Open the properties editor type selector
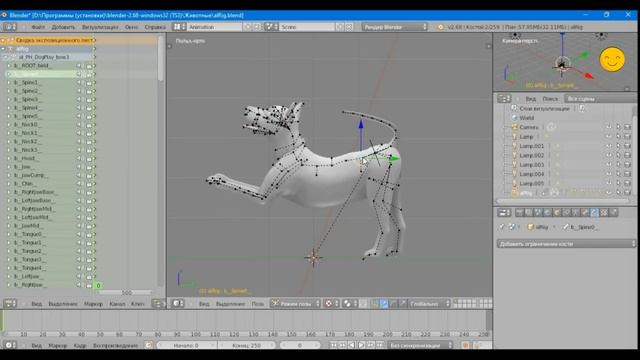This screenshot has height=360, width=640. pyautogui.click(x=504, y=212)
